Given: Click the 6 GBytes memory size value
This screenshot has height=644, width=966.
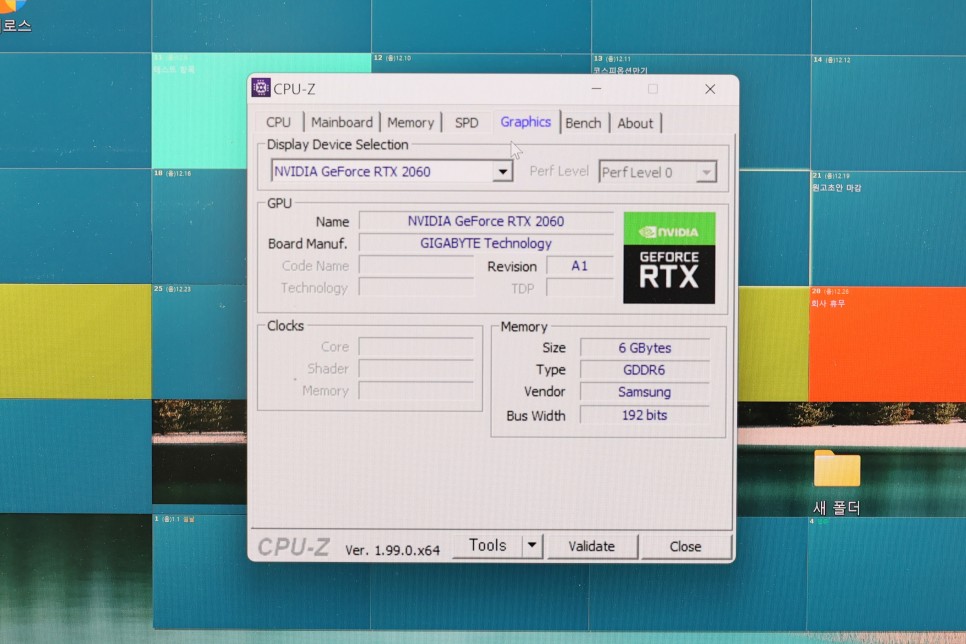Looking at the screenshot, I should pos(644,348).
